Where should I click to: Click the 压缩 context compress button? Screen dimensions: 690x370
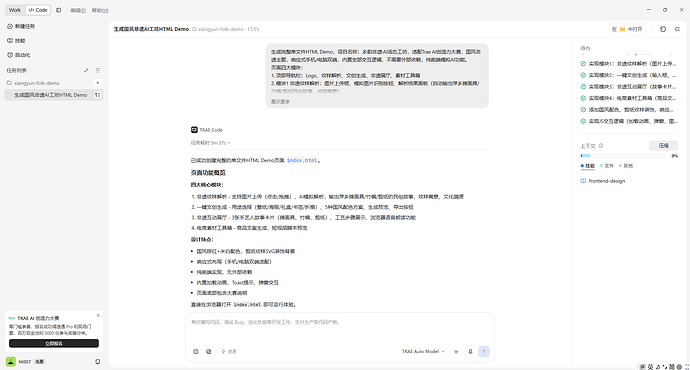click(664, 146)
